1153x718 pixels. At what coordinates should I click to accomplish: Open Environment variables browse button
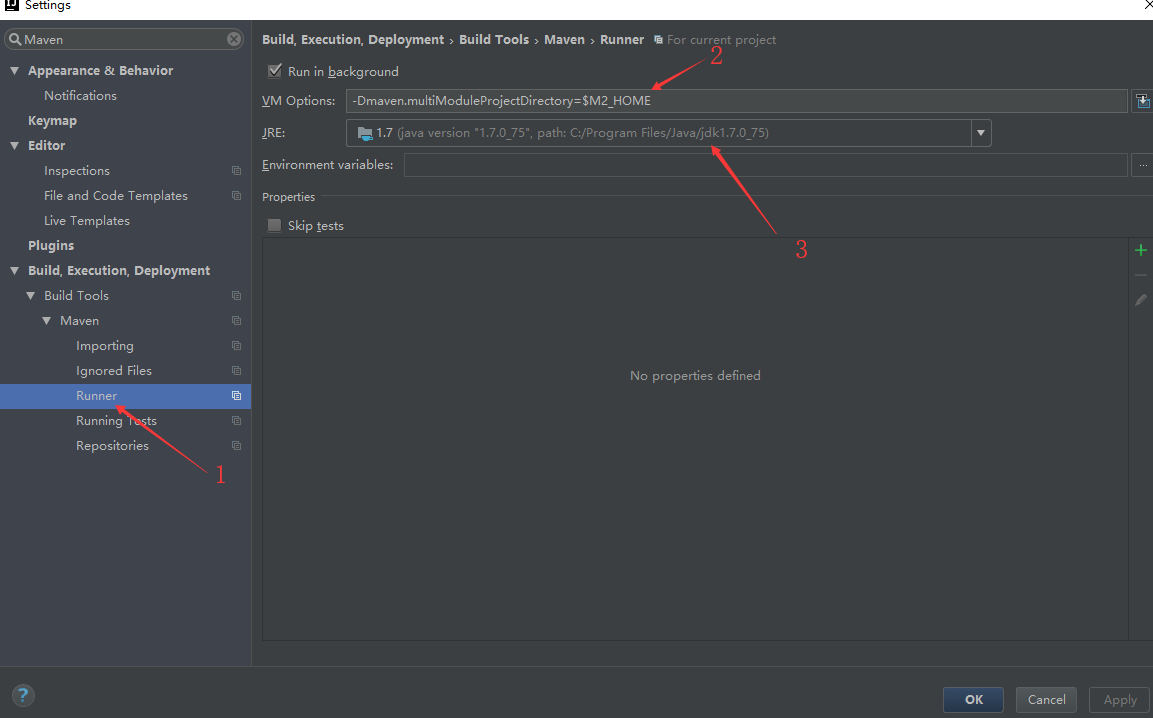1142,166
